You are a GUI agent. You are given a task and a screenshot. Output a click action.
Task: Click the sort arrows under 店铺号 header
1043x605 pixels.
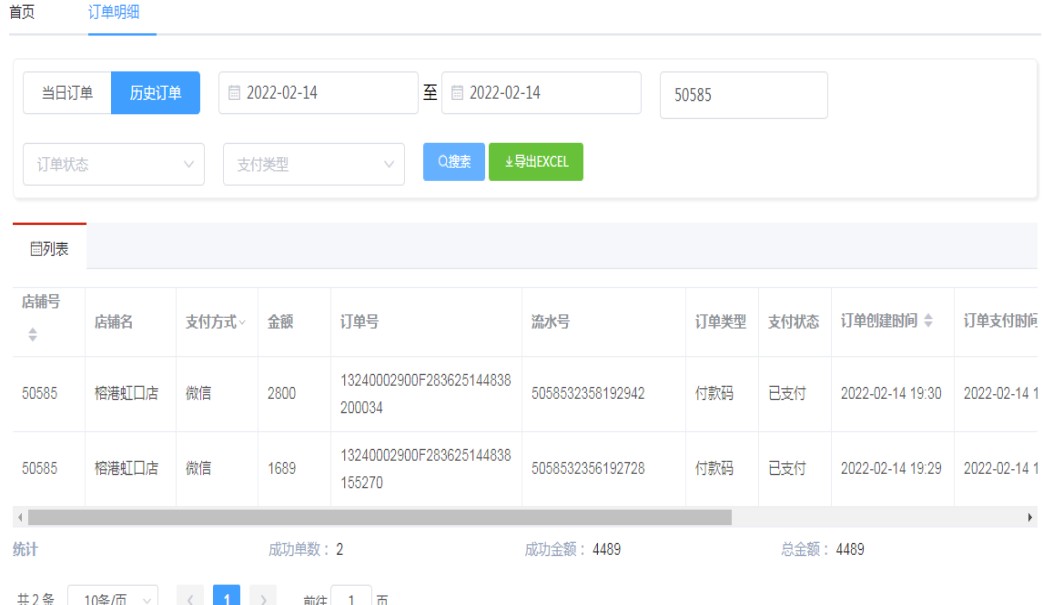[32, 337]
